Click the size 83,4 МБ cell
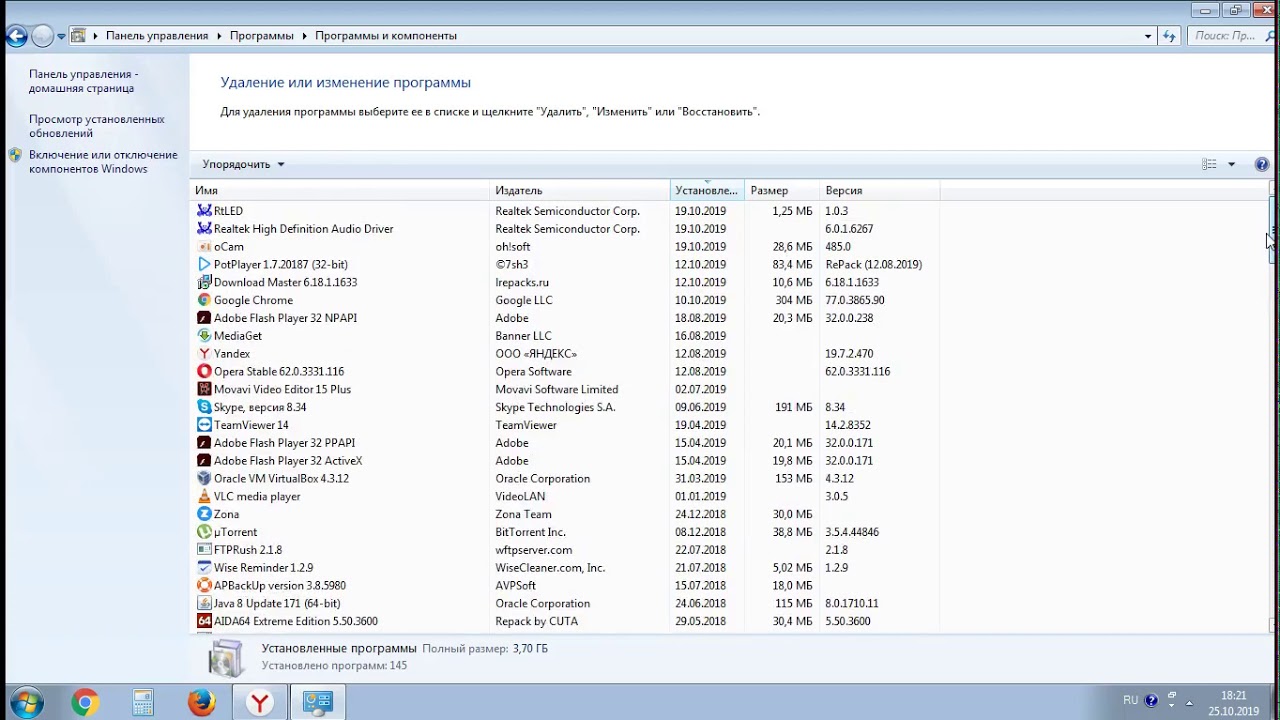The width and height of the screenshot is (1280, 720). pyautogui.click(x=792, y=265)
